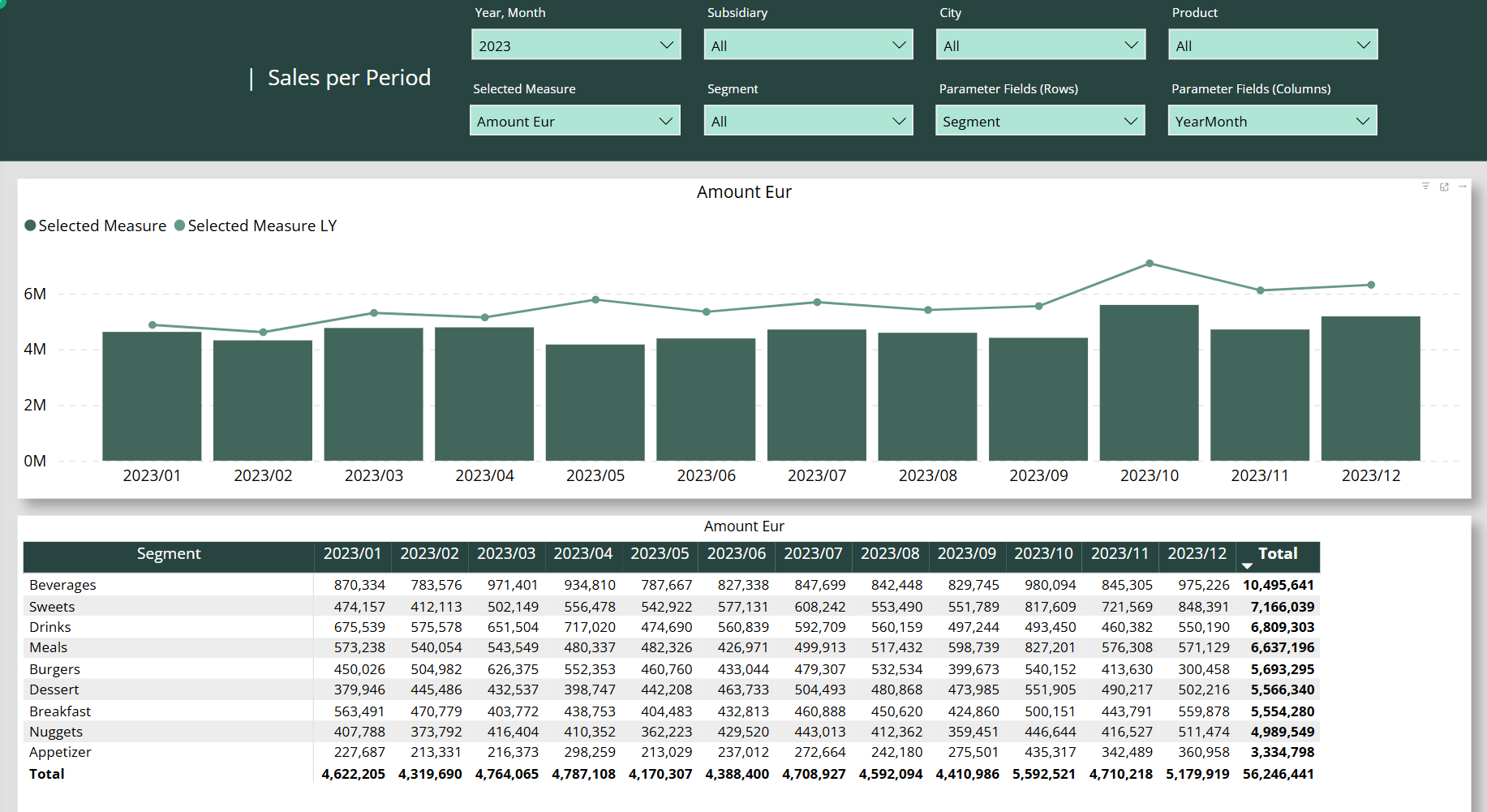Click the 2023/06 column header in table
1487x812 pixels.
click(x=736, y=554)
